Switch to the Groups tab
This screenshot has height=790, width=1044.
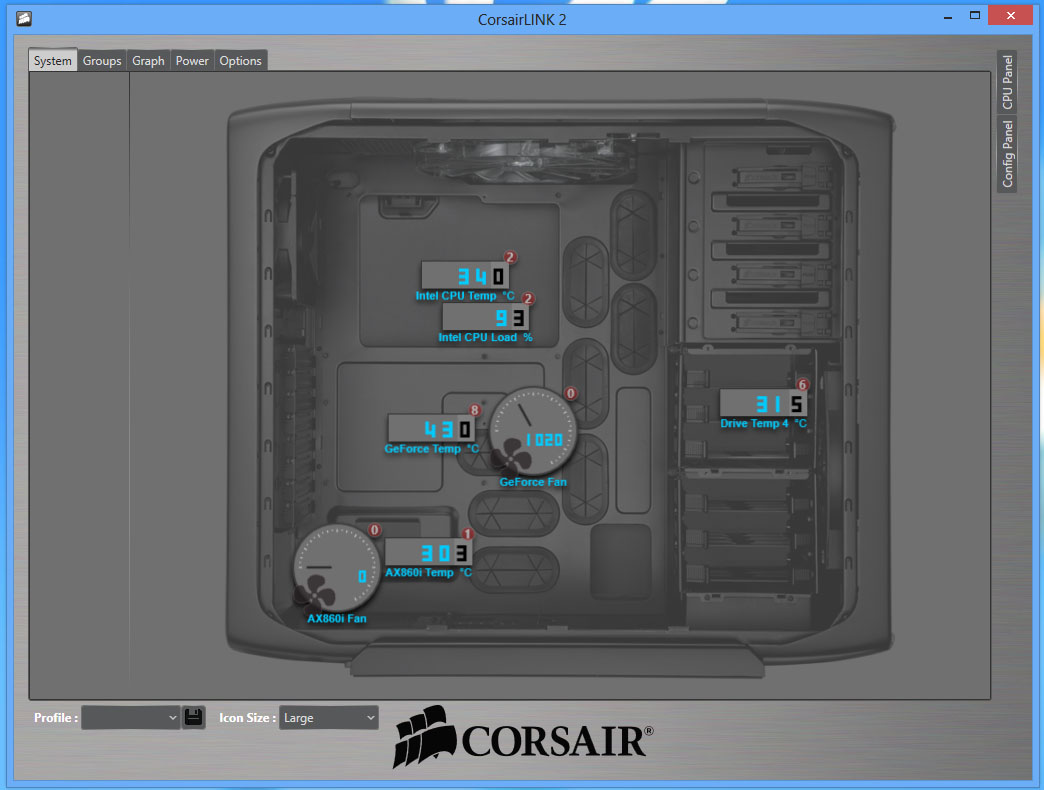click(102, 61)
